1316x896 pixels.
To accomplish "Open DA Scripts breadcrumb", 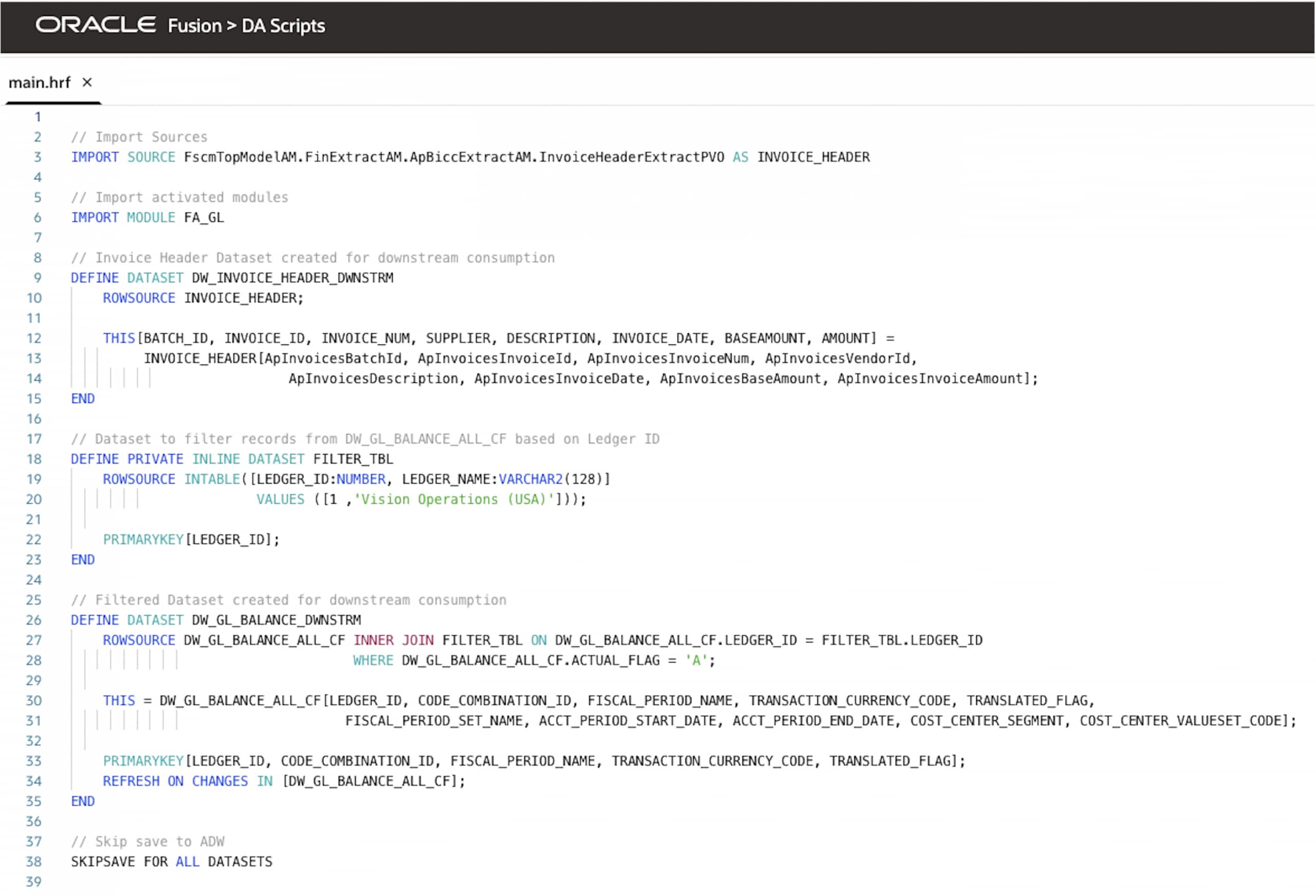I will (283, 26).
